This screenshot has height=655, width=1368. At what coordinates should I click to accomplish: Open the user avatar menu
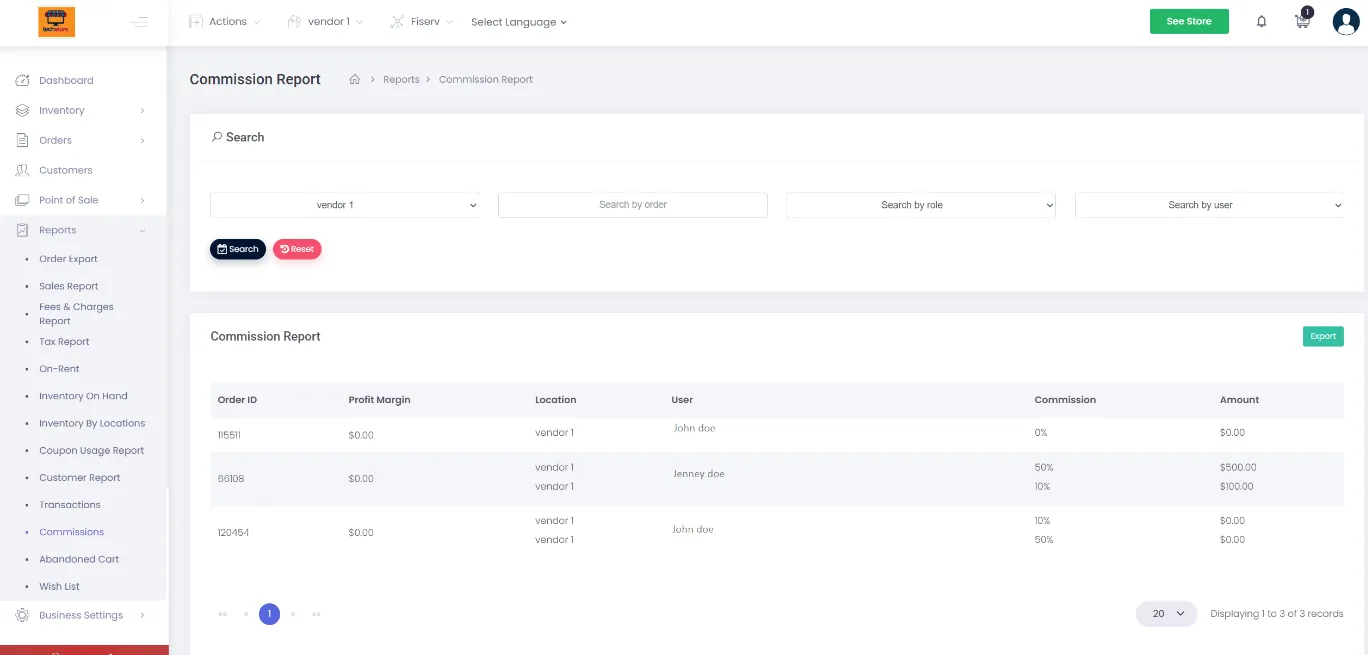pyautogui.click(x=1344, y=21)
